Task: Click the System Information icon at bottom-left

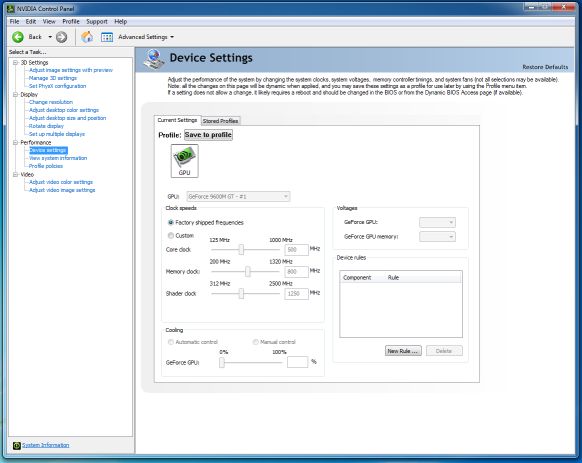Action: pos(17,445)
